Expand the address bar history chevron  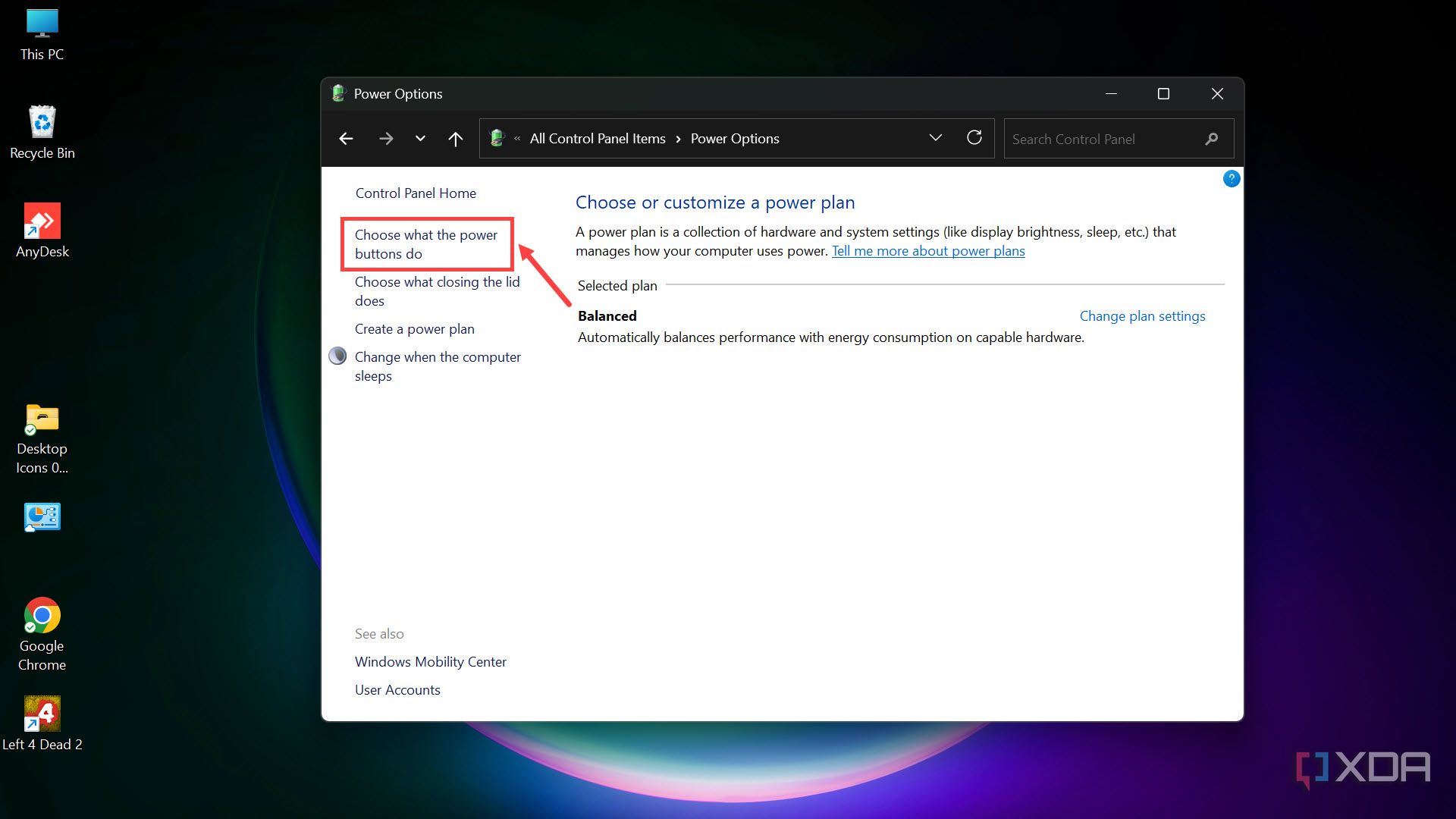(935, 138)
